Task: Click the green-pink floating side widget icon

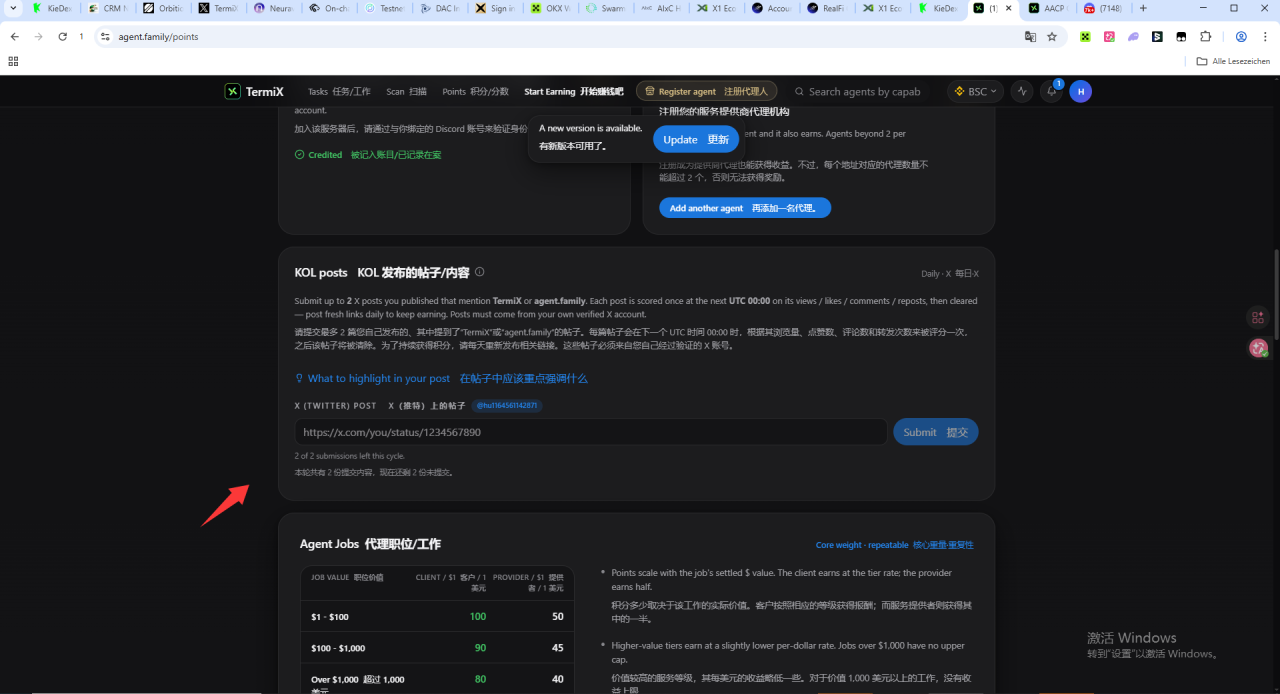Action: point(1258,348)
